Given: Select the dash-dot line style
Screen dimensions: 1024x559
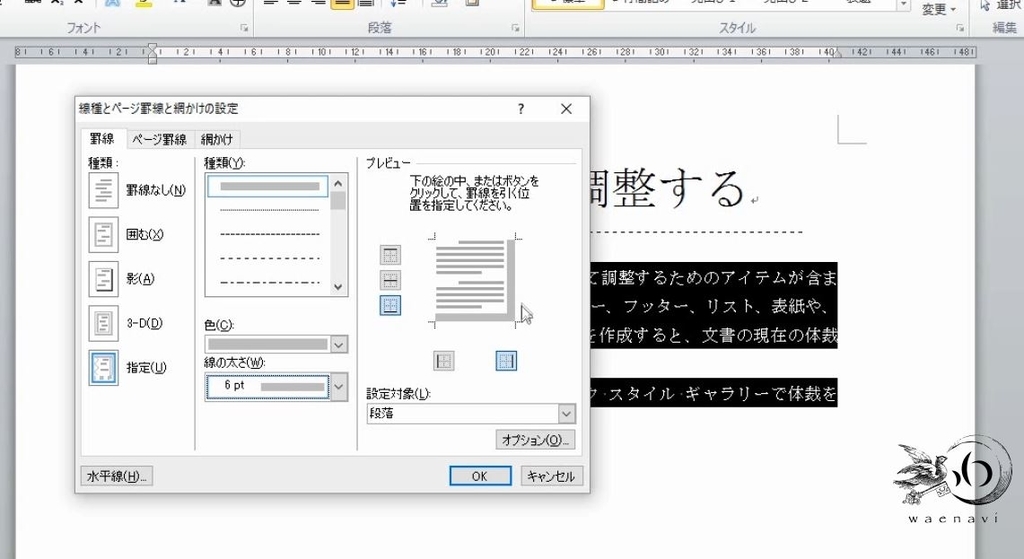Looking at the screenshot, I should click(x=269, y=282).
